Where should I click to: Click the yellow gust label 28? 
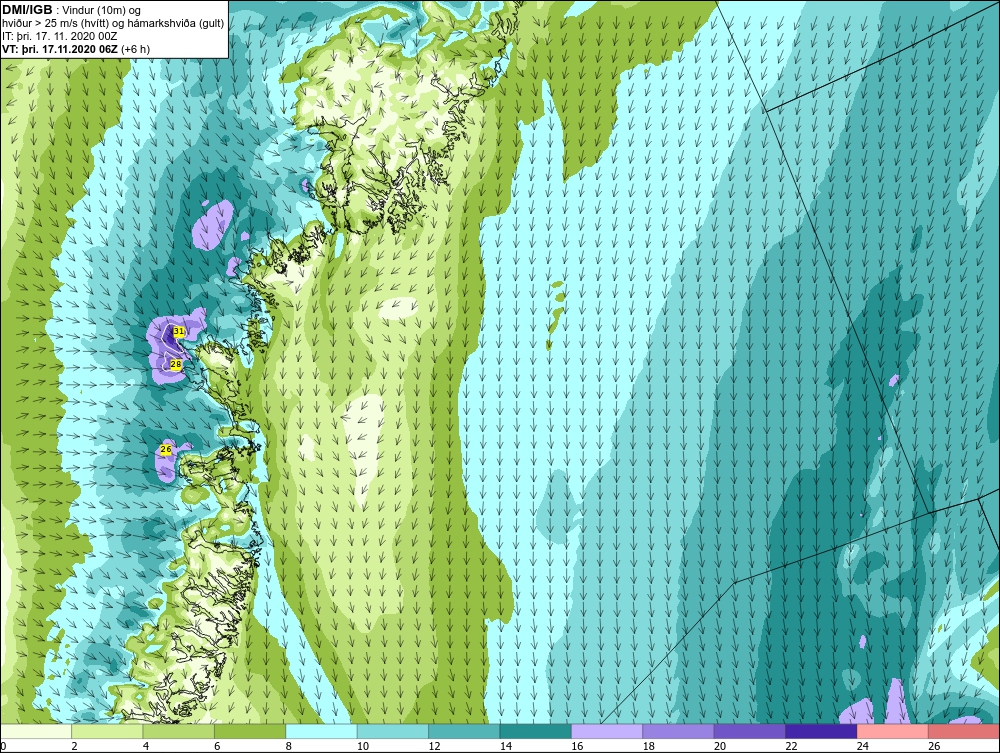click(176, 364)
